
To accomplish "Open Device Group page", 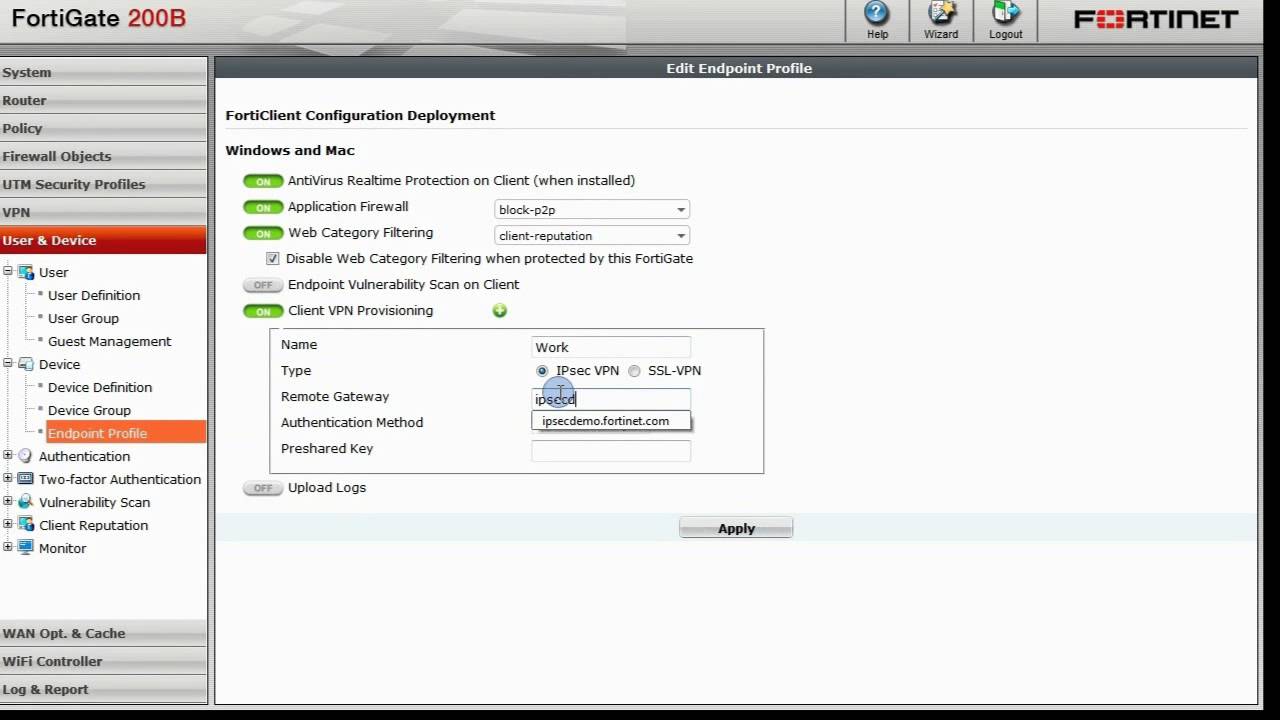I will pos(89,410).
